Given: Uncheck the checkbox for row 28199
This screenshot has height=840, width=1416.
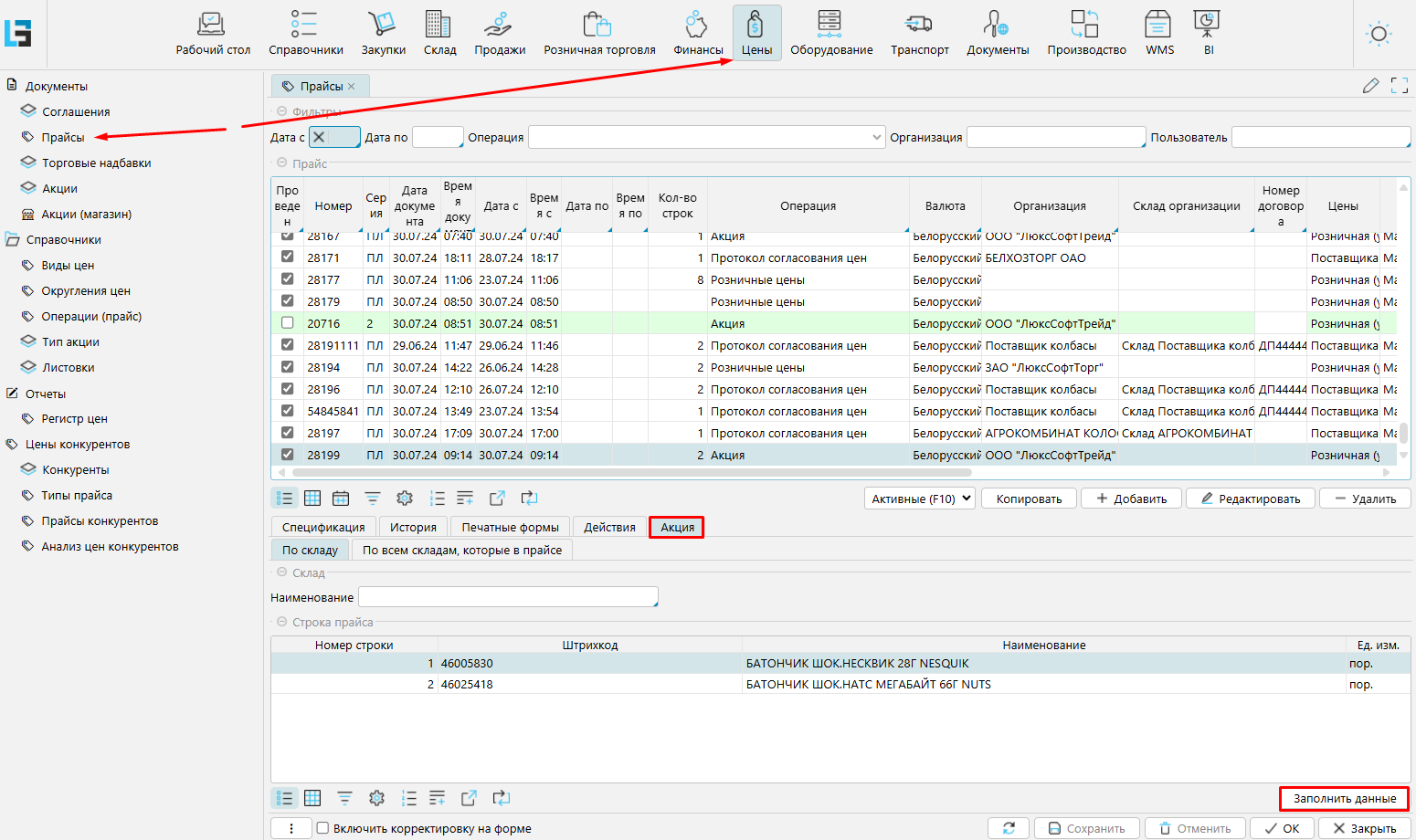Looking at the screenshot, I should (288, 455).
